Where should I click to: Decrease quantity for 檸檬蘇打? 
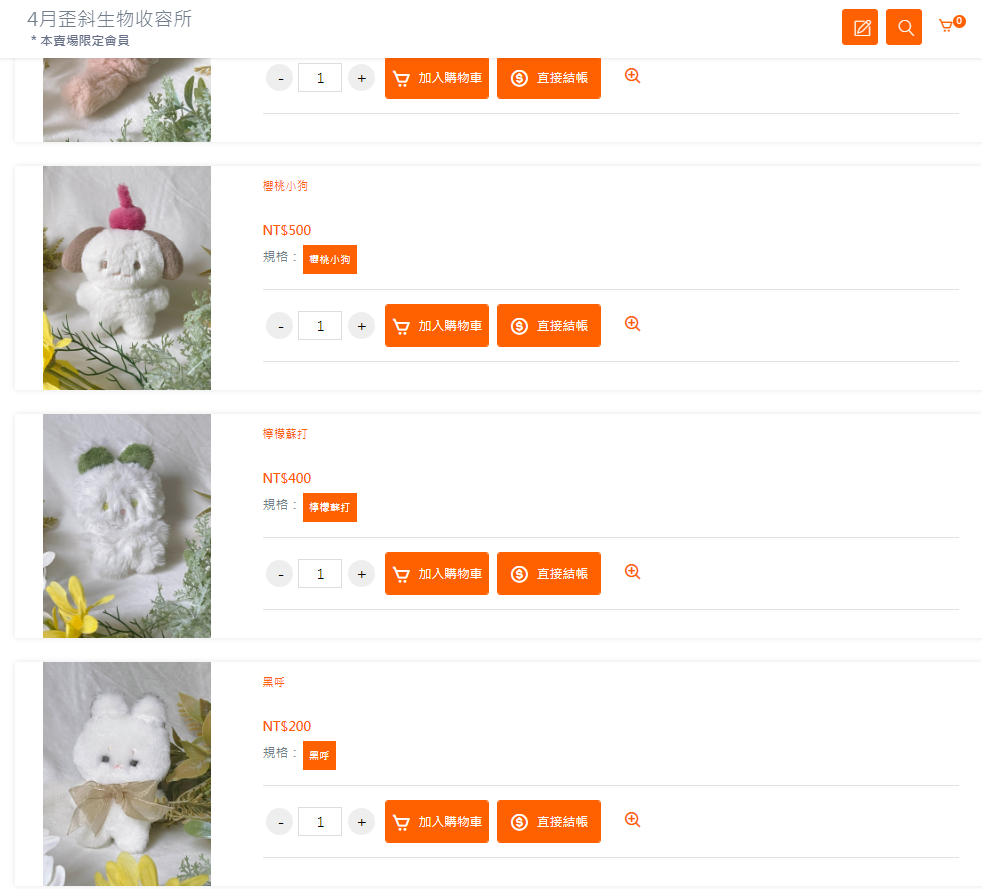coord(280,574)
